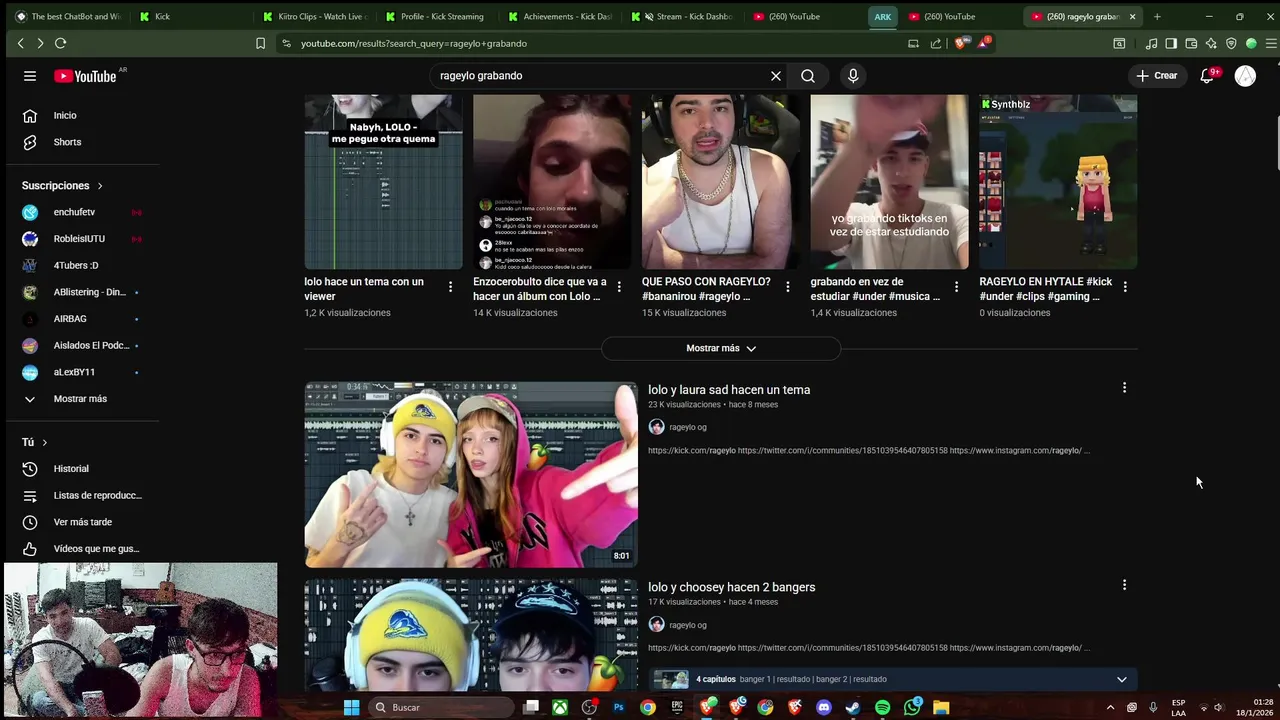The image size is (1280, 720).
Task: Open the 'QUE PASO CON RAGEYLO?' short thumbnail
Action: 720,182
